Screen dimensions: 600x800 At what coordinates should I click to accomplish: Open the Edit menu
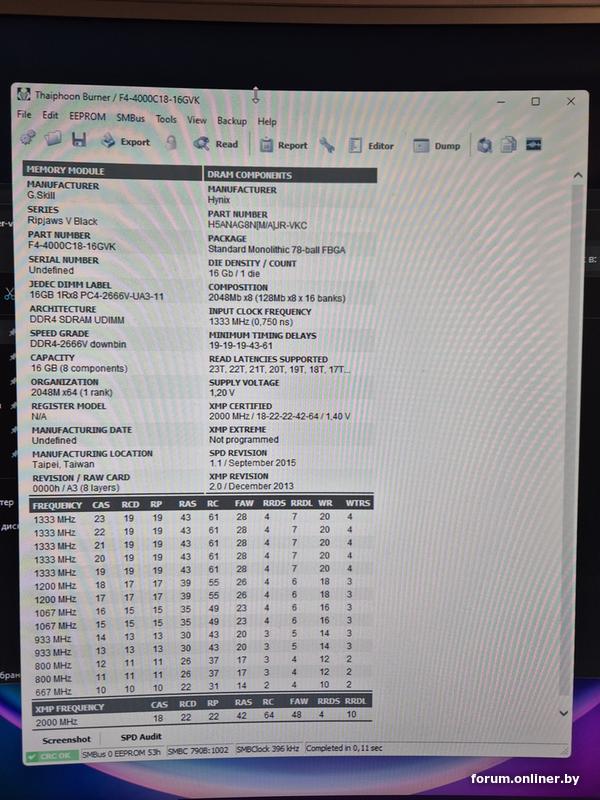coord(50,115)
